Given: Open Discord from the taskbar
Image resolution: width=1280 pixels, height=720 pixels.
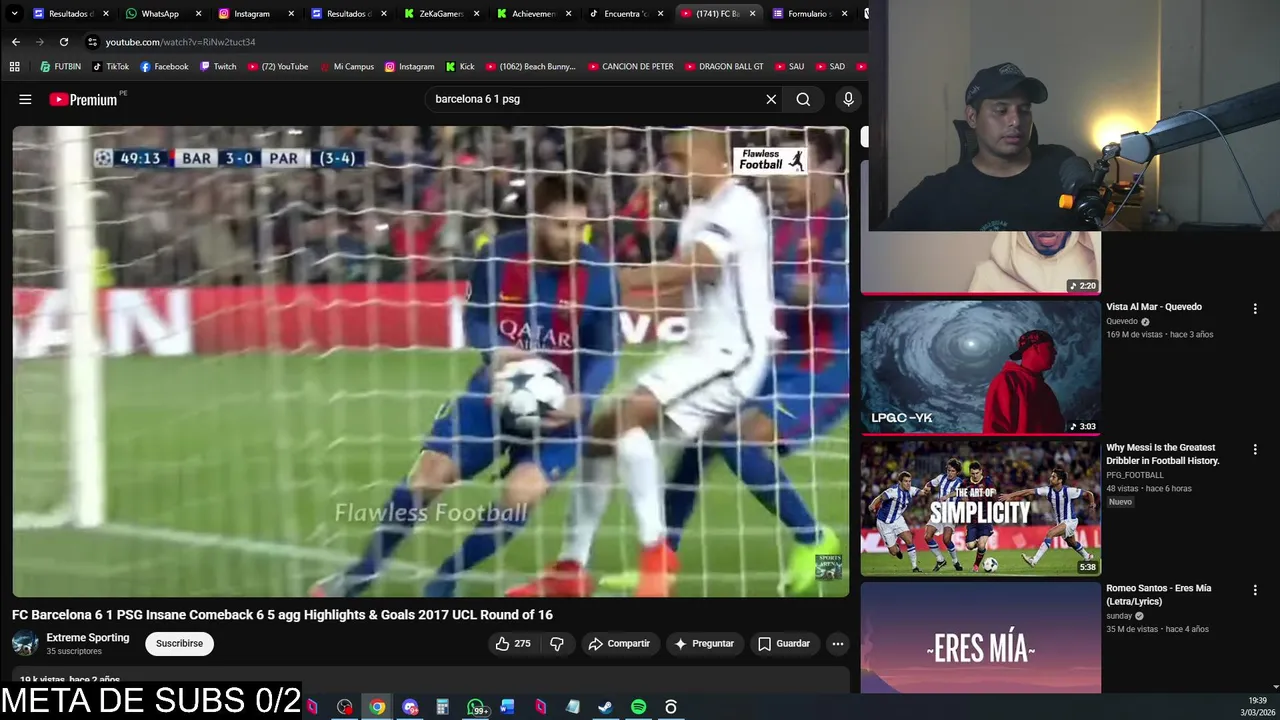Looking at the screenshot, I should click(x=410, y=707).
